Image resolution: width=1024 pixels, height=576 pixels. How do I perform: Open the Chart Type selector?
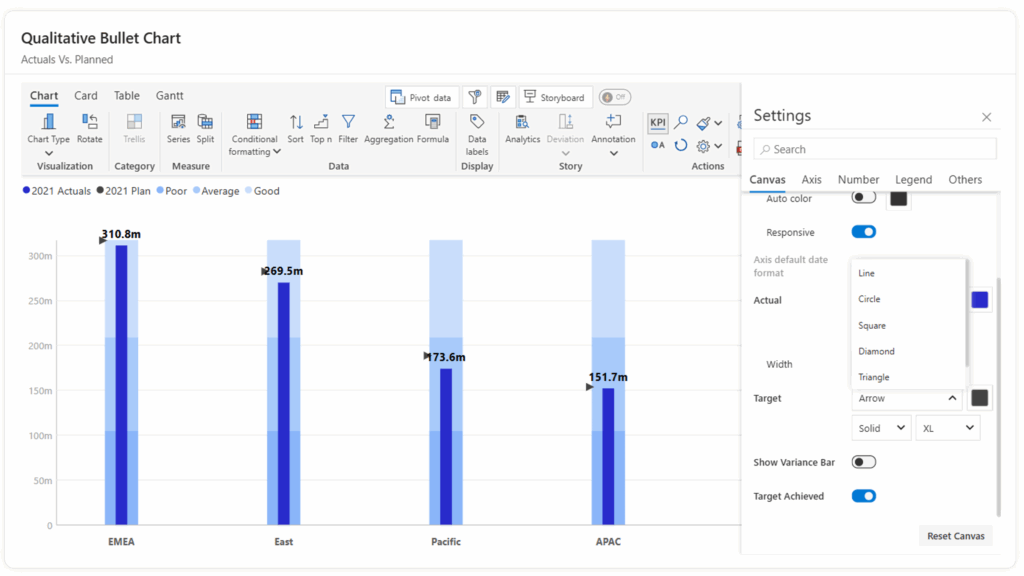[48, 129]
